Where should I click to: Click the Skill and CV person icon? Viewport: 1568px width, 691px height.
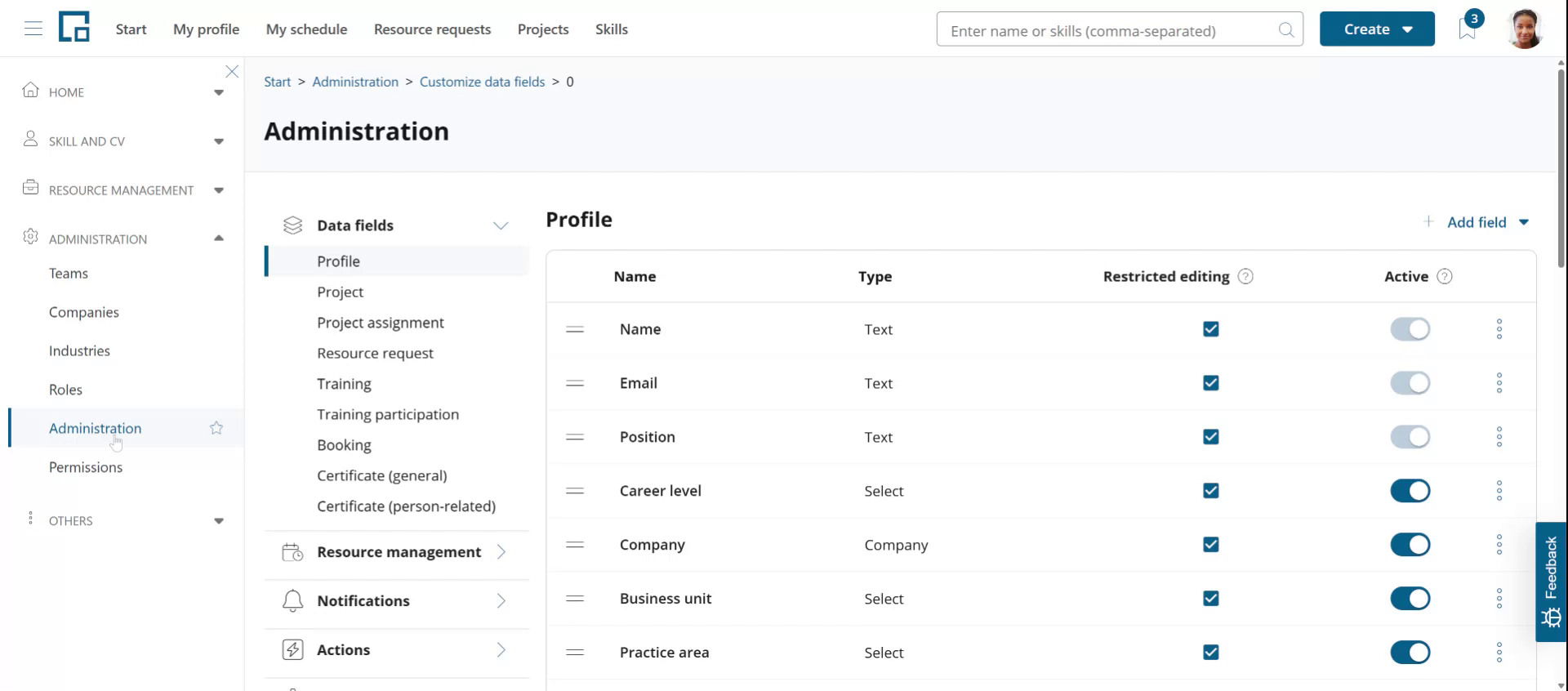pyautogui.click(x=31, y=139)
